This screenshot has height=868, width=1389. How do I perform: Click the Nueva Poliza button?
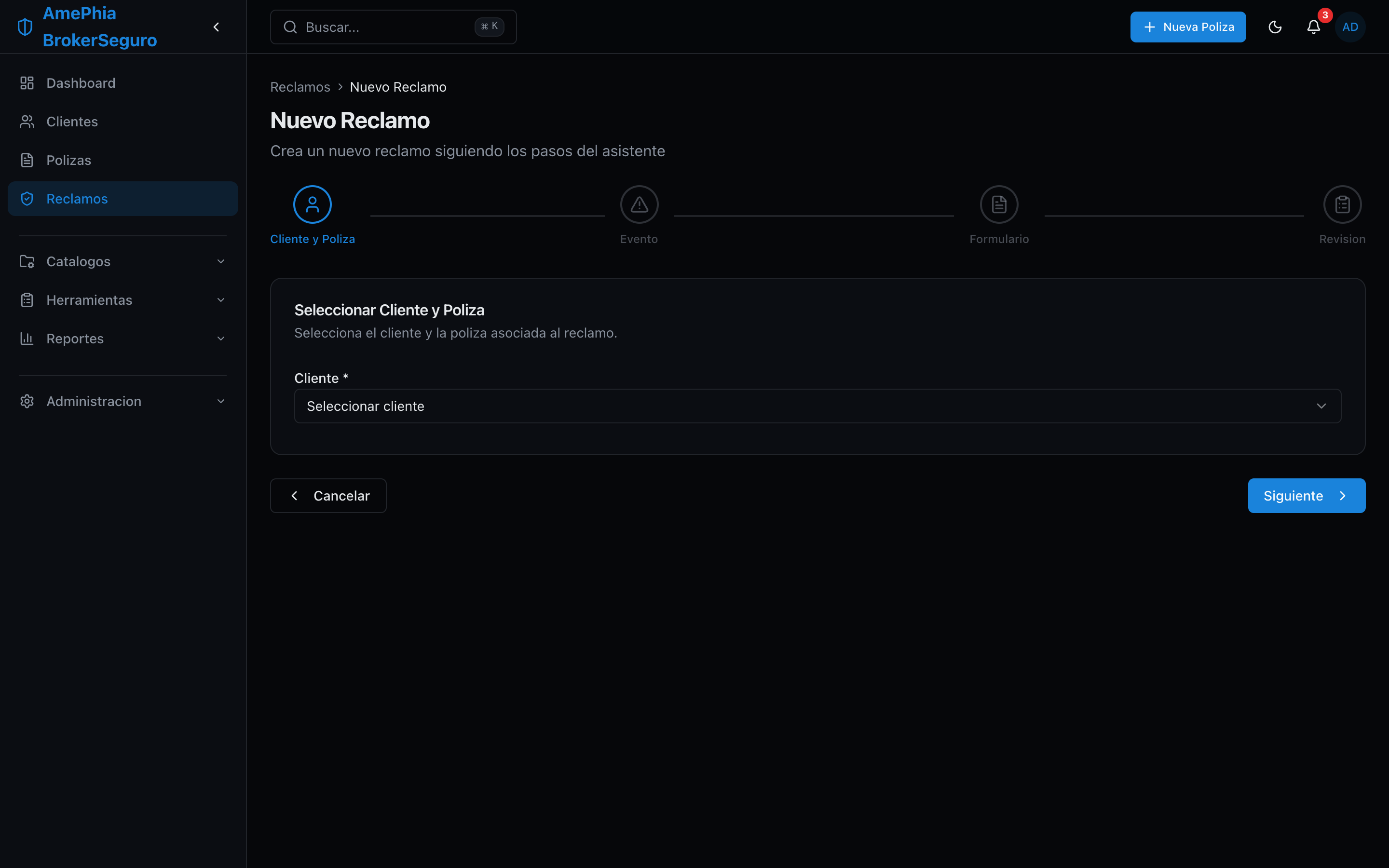click(x=1187, y=27)
